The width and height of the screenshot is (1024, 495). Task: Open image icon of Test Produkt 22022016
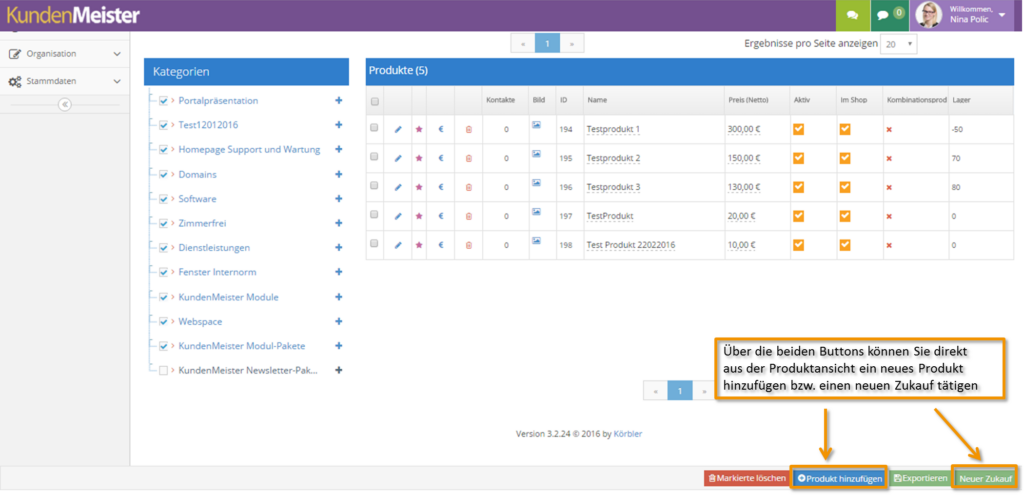point(536,240)
